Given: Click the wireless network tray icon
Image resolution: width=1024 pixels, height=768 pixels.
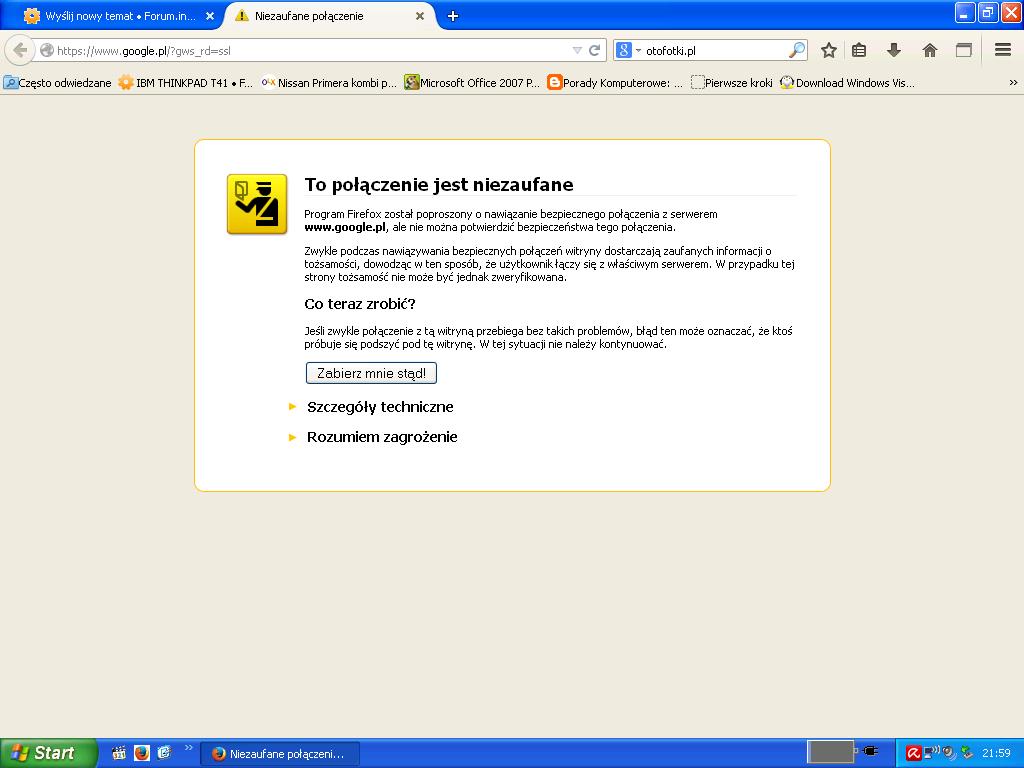Looking at the screenshot, I should click(x=931, y=752).
